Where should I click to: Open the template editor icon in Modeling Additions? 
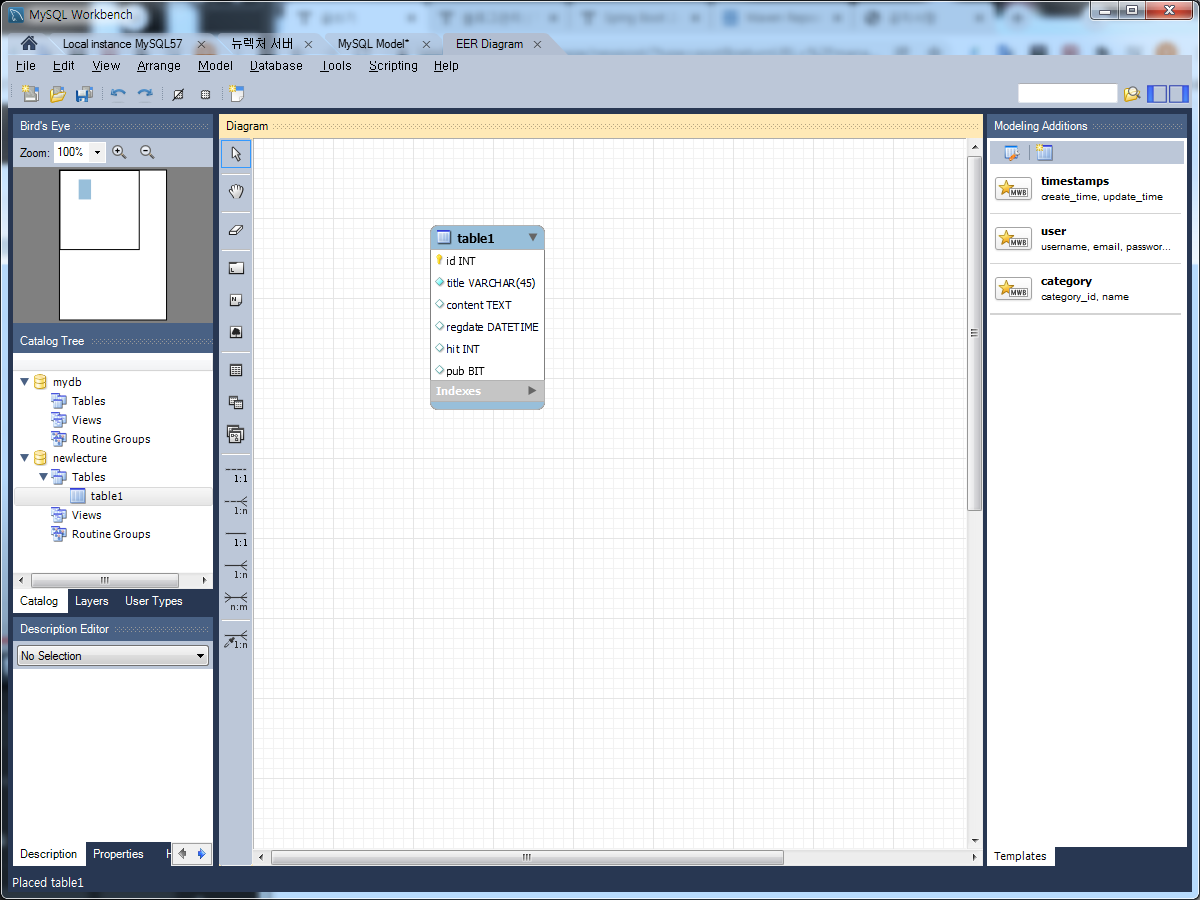tap(1012, 153)
